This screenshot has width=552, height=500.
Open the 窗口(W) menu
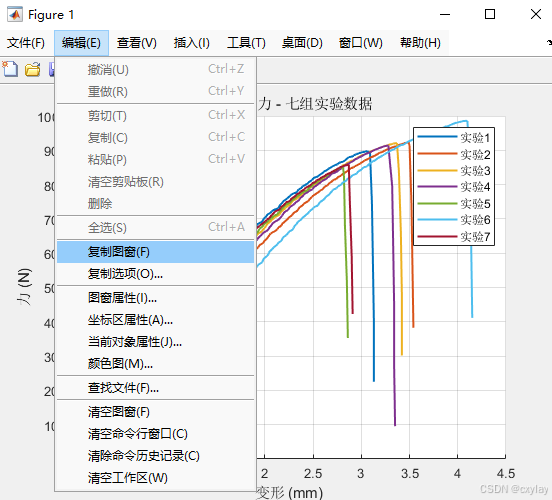[360, 43]
